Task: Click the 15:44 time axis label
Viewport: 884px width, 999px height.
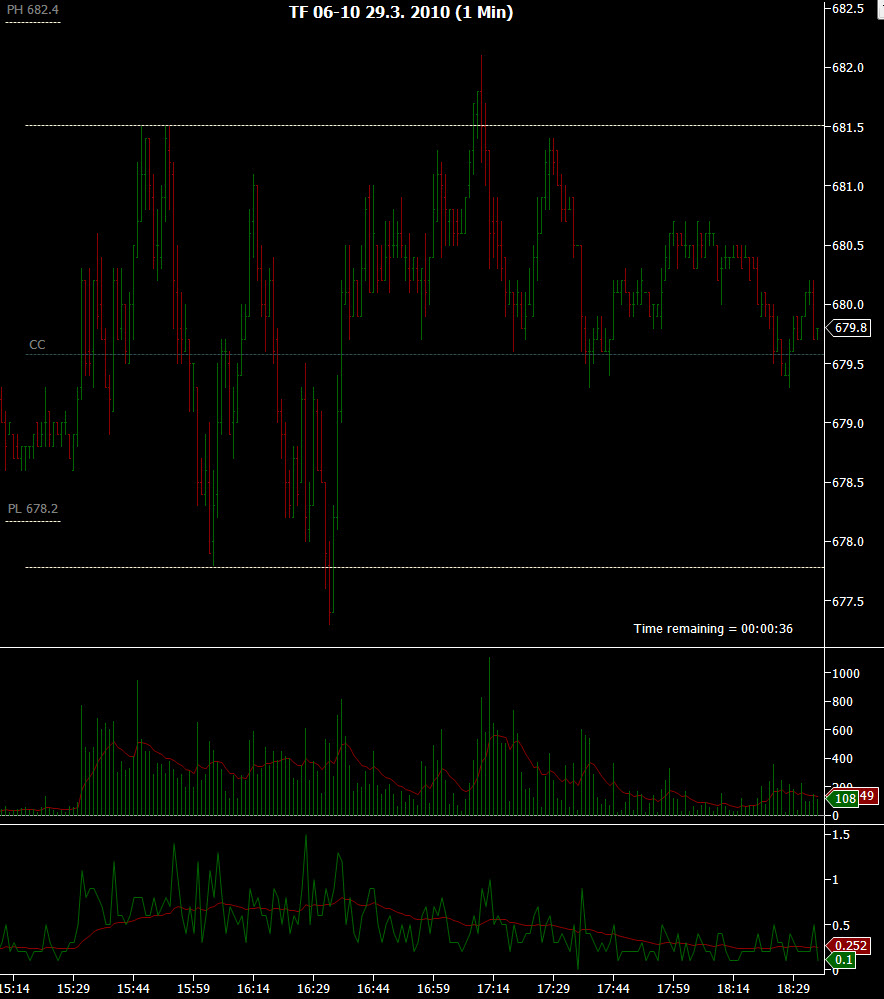Action: (x=133, y=989)
